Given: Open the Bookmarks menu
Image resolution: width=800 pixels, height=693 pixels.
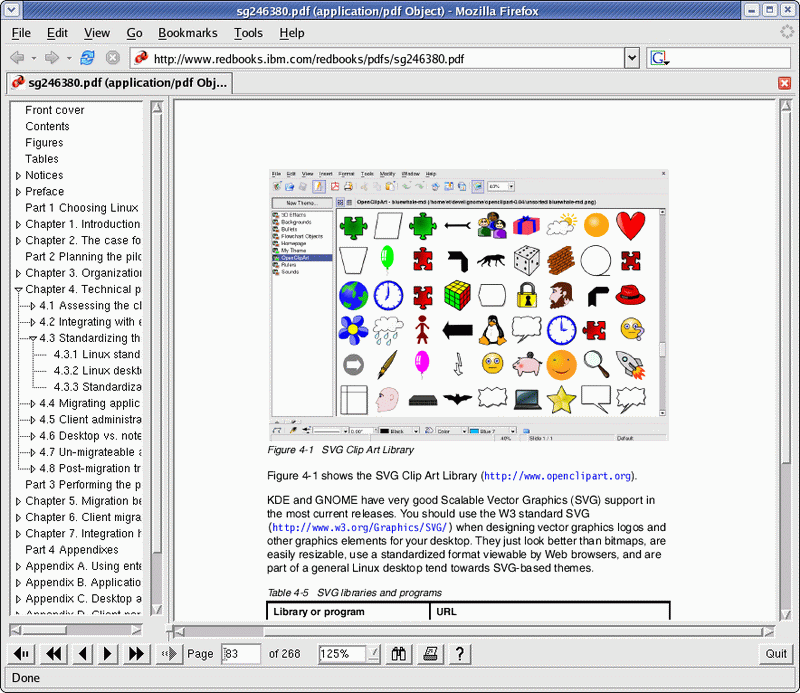Looking at the screenshot, I should coord(187,33).
